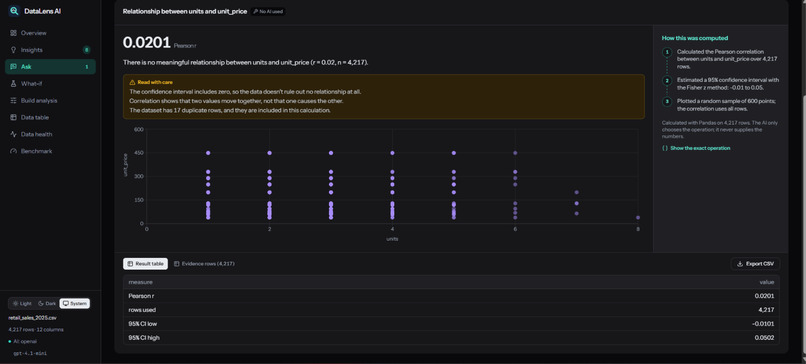
Task: Click the Insights count badge
Action: coord(86,50)
